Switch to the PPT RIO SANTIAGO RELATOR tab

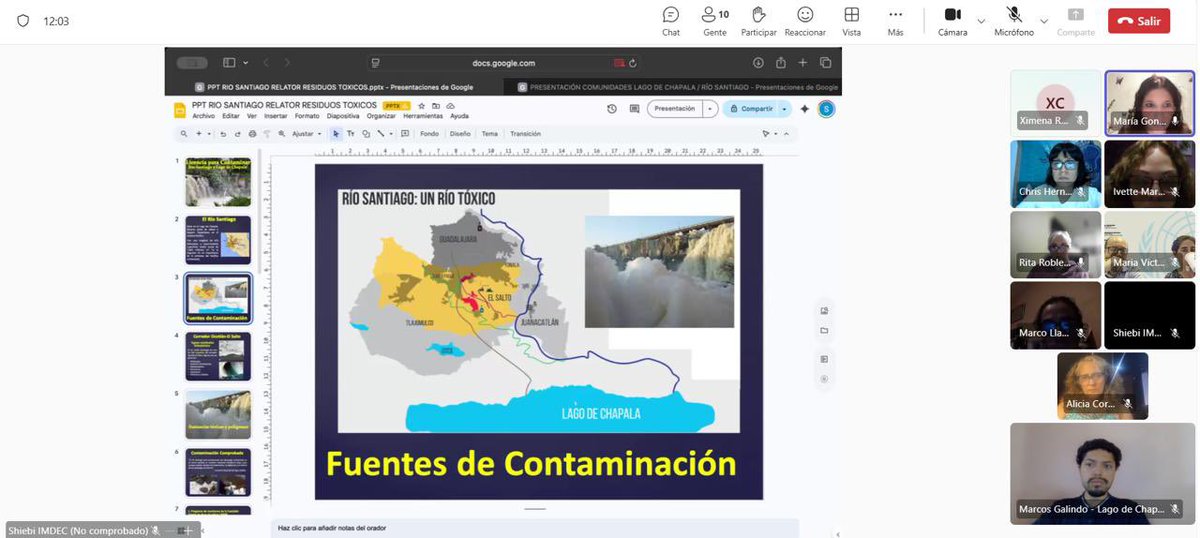335,87
